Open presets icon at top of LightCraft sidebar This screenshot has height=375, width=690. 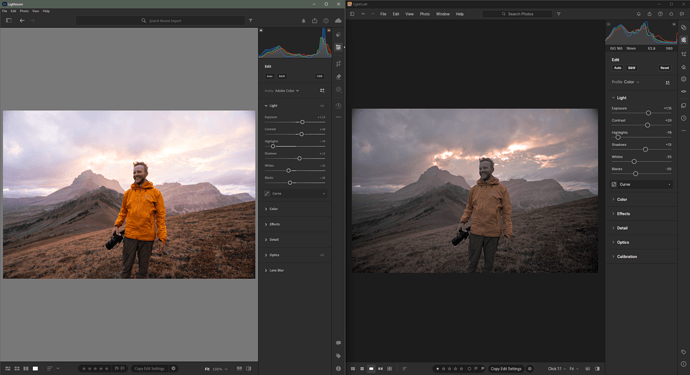tap(683, 27)
